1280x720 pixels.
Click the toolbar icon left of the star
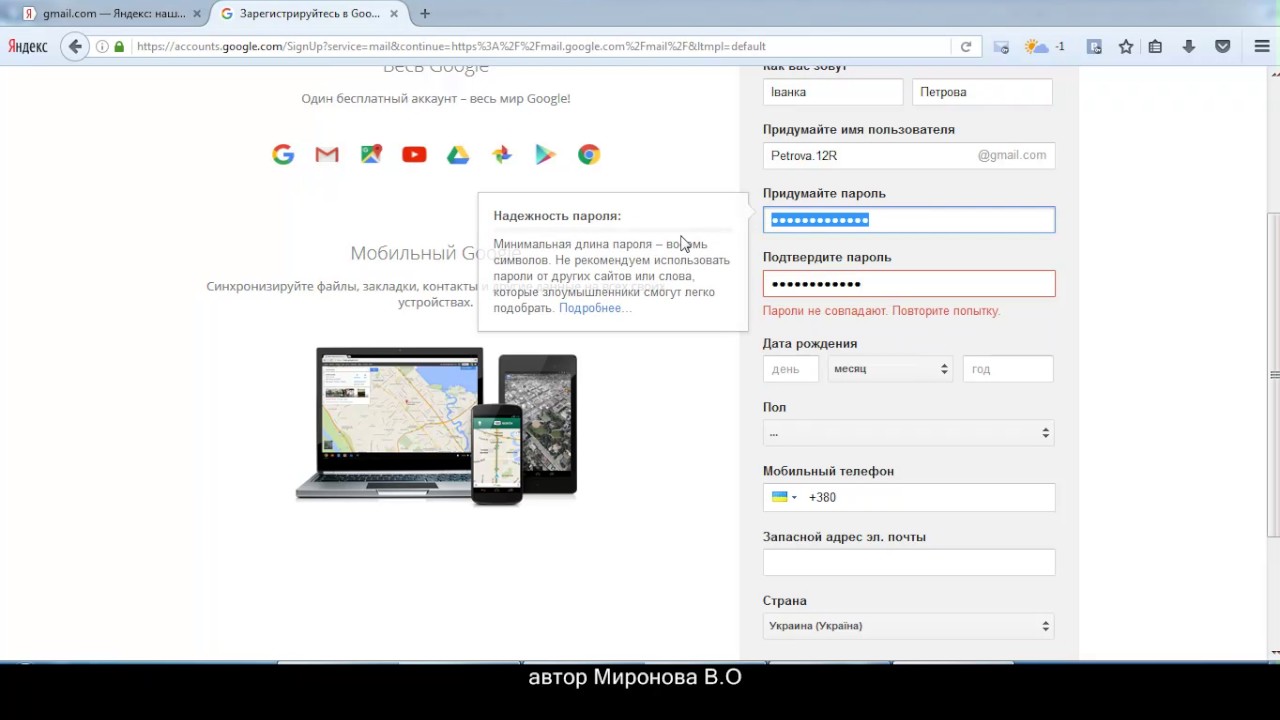point(1094,46)
